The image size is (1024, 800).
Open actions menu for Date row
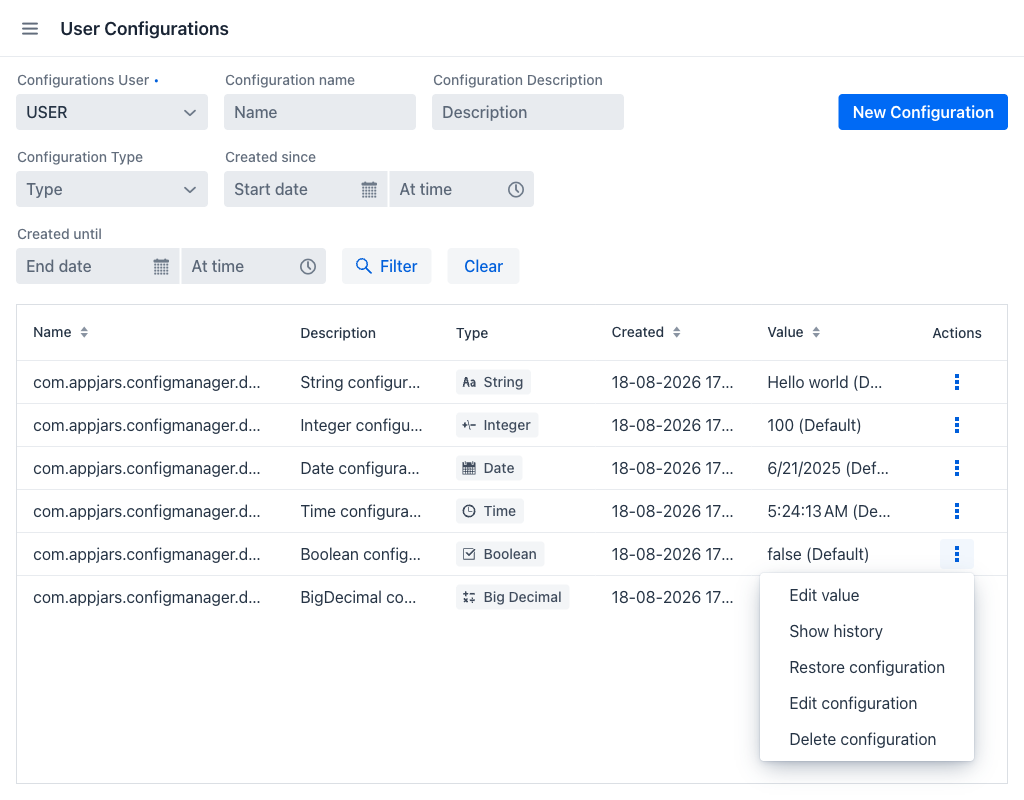pyautogui.click(x=957, y=468)
